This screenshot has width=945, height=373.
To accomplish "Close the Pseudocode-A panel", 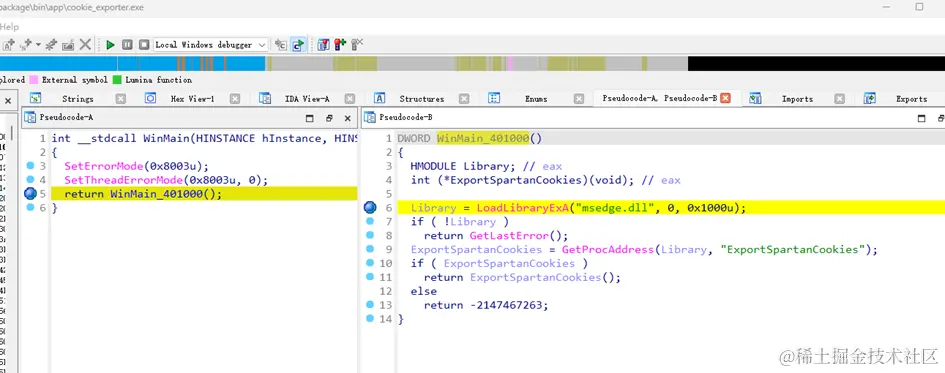I will [x=348, y=118].
